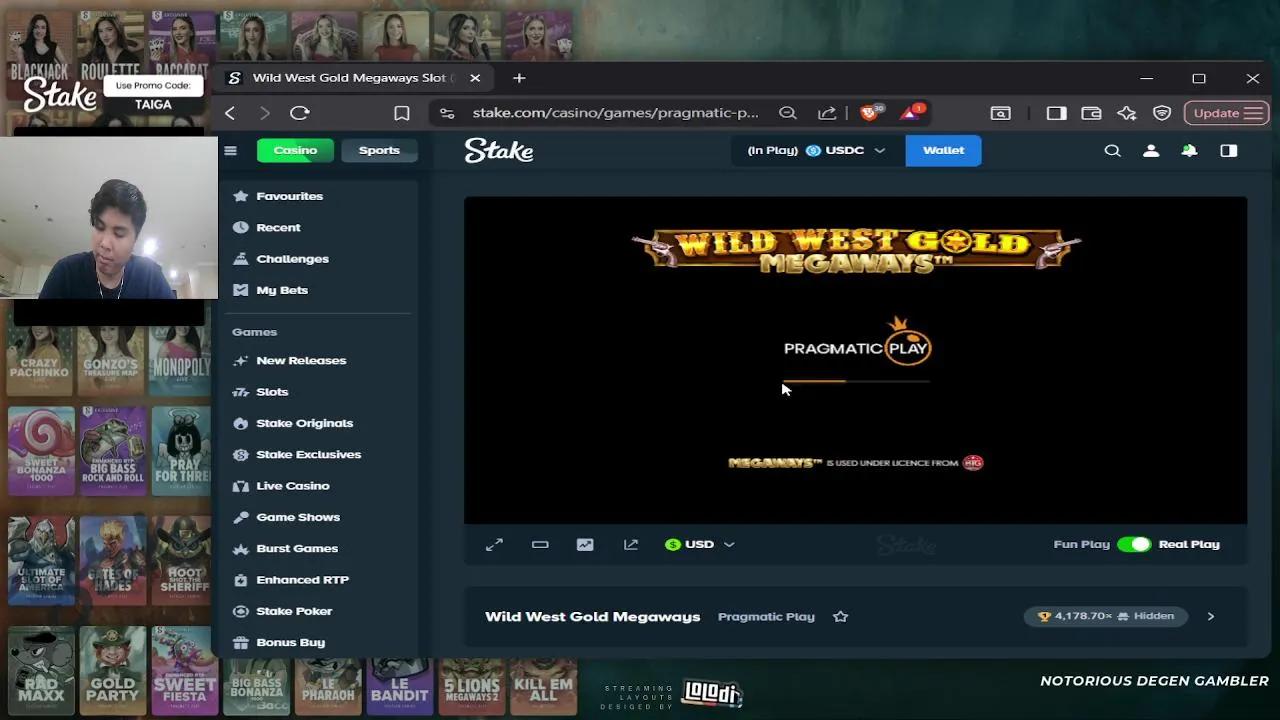This screenshot has height=720, width=1280.
Task: Open Live Casino
Action: 292,486
